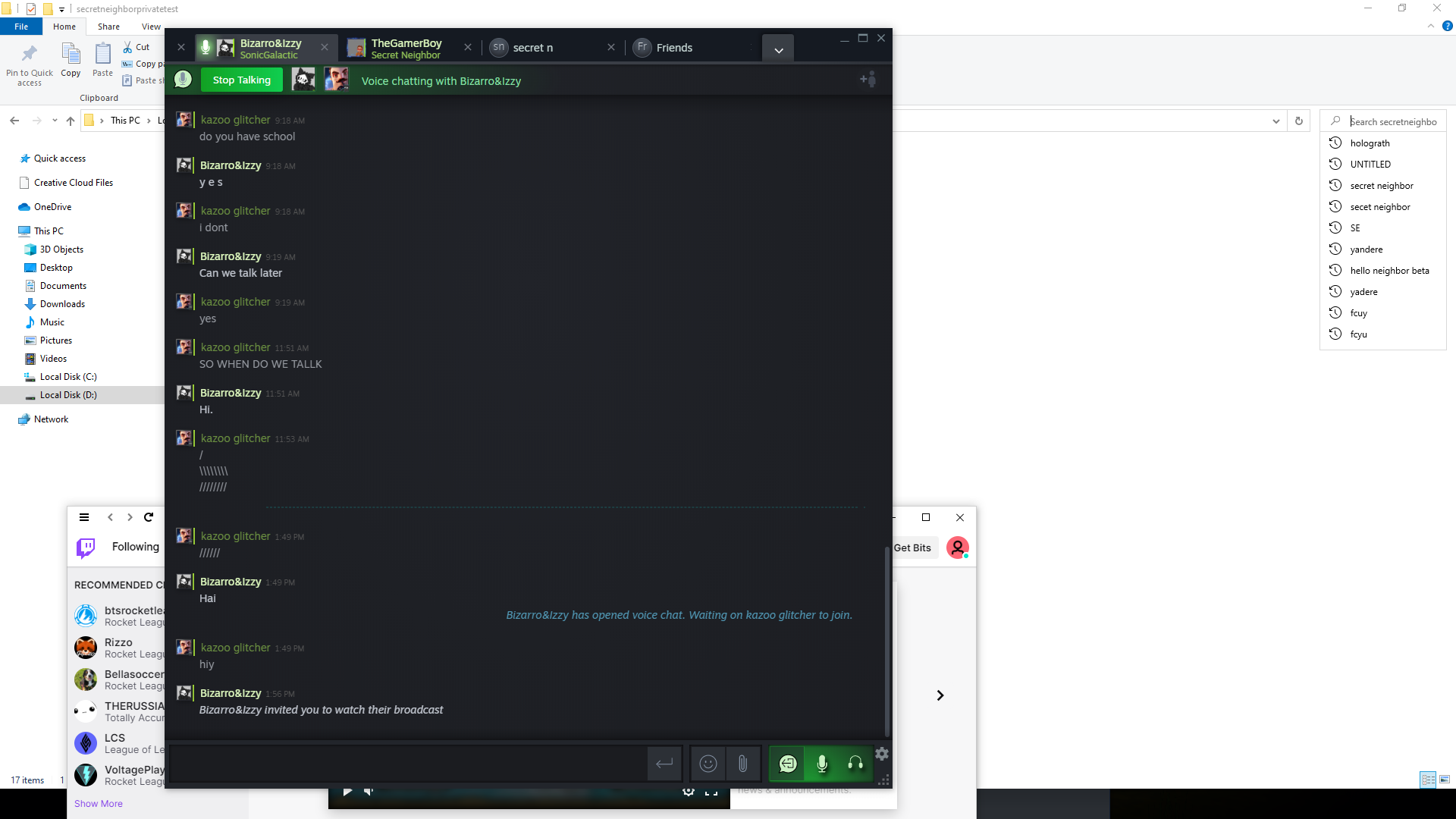Expand address bar history dropdown
The height and width of the screenshot is (819, 1456).
coord(1276,121)
